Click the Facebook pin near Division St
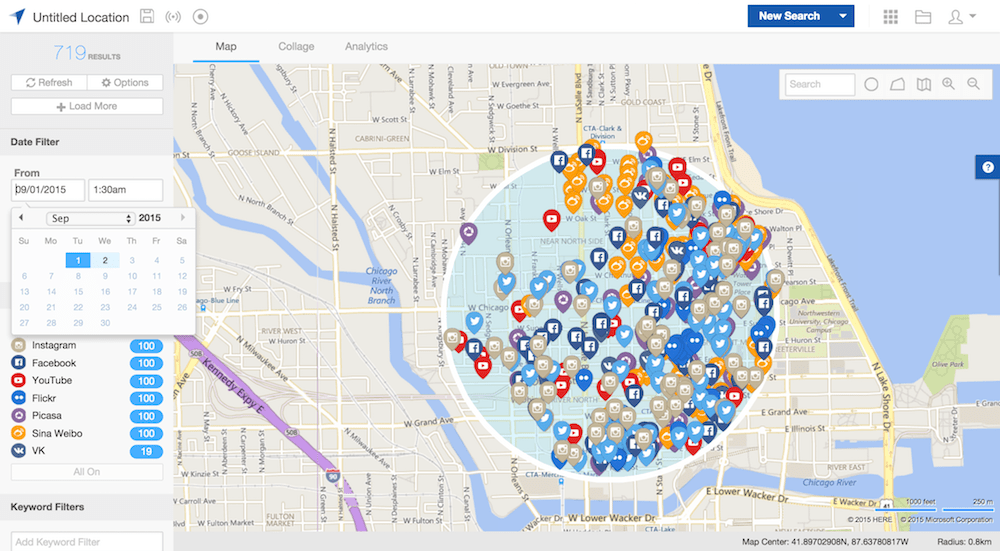 click(x=559, y=161)
